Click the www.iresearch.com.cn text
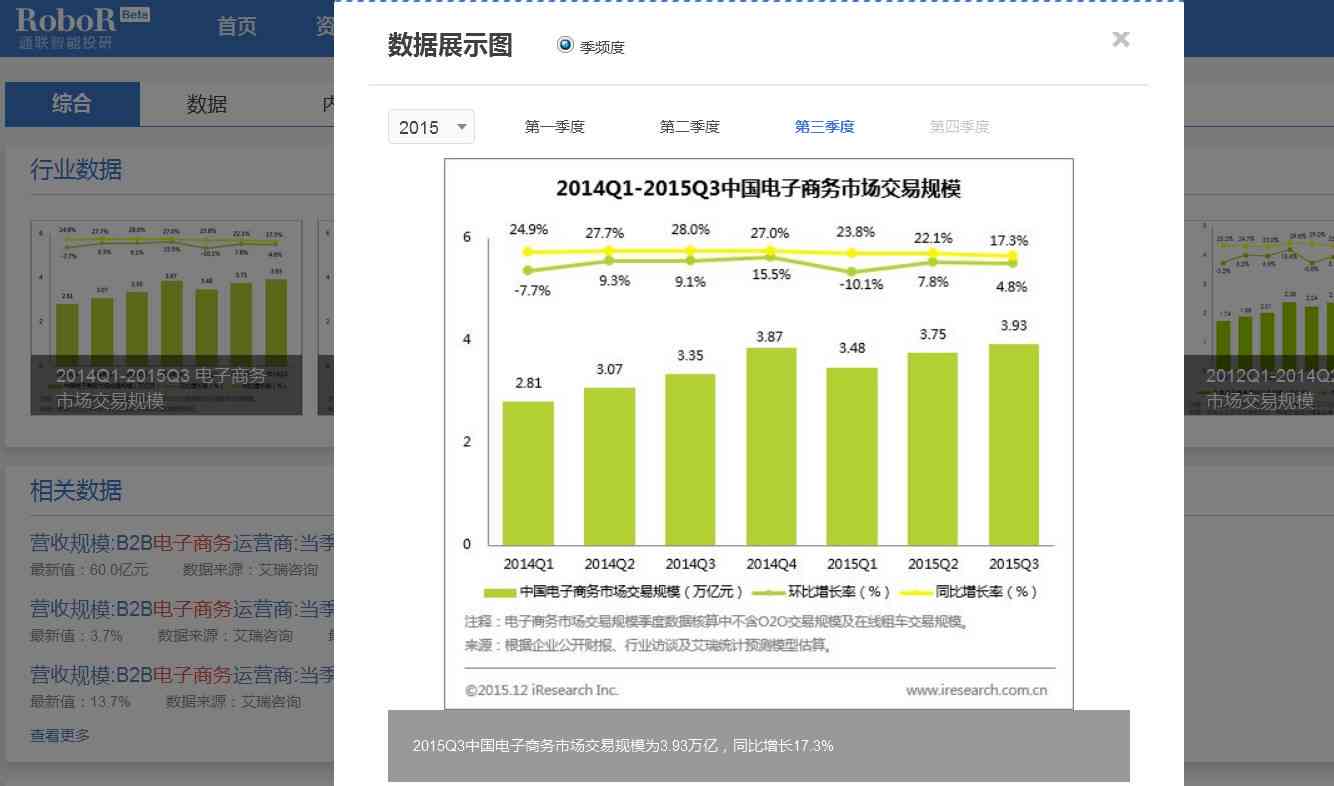The width and height of the screenshot is (1334, 786). (x=977, y=690)
